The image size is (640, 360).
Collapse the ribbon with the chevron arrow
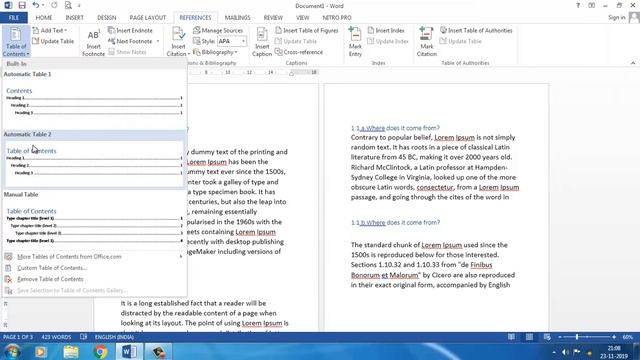pos(633,63)
